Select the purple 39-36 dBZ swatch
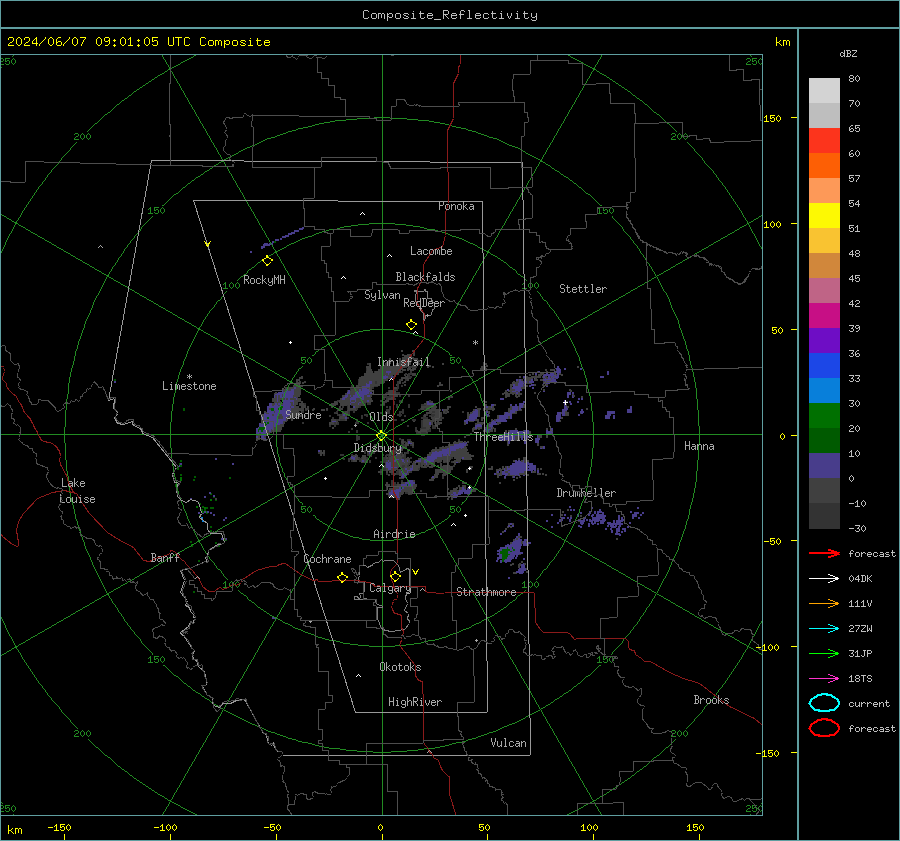Screen dimensions: 900x841 click(x=824, y=341)
